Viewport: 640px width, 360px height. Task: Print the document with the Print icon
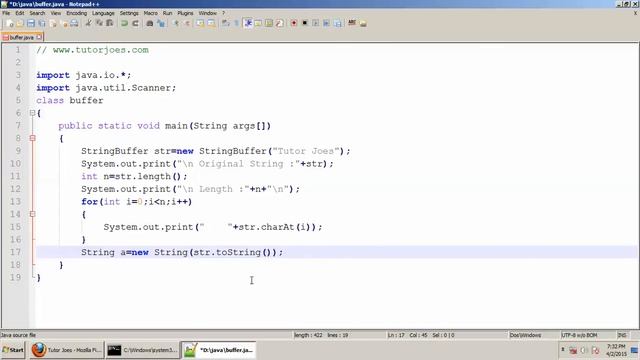tap(74, 23)
